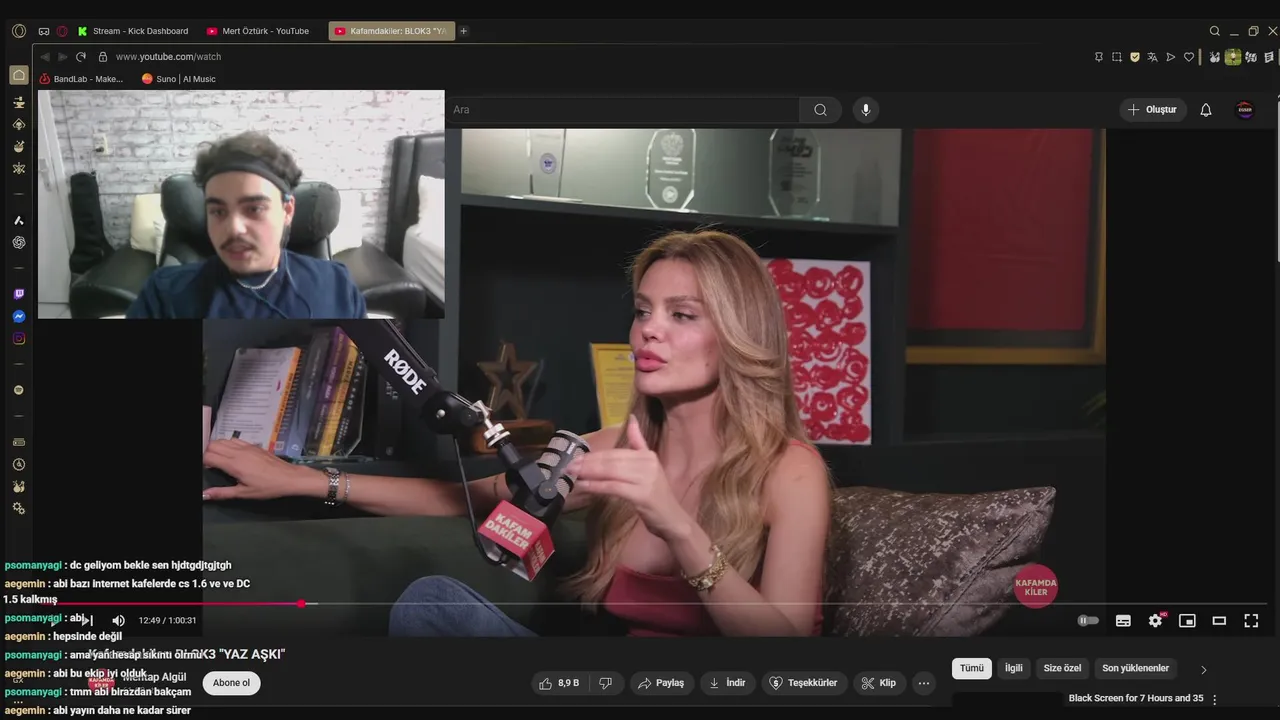Add page to bookmarks heart icon
This screenshot has height=720, width=1280.
tap(1189, 57)
